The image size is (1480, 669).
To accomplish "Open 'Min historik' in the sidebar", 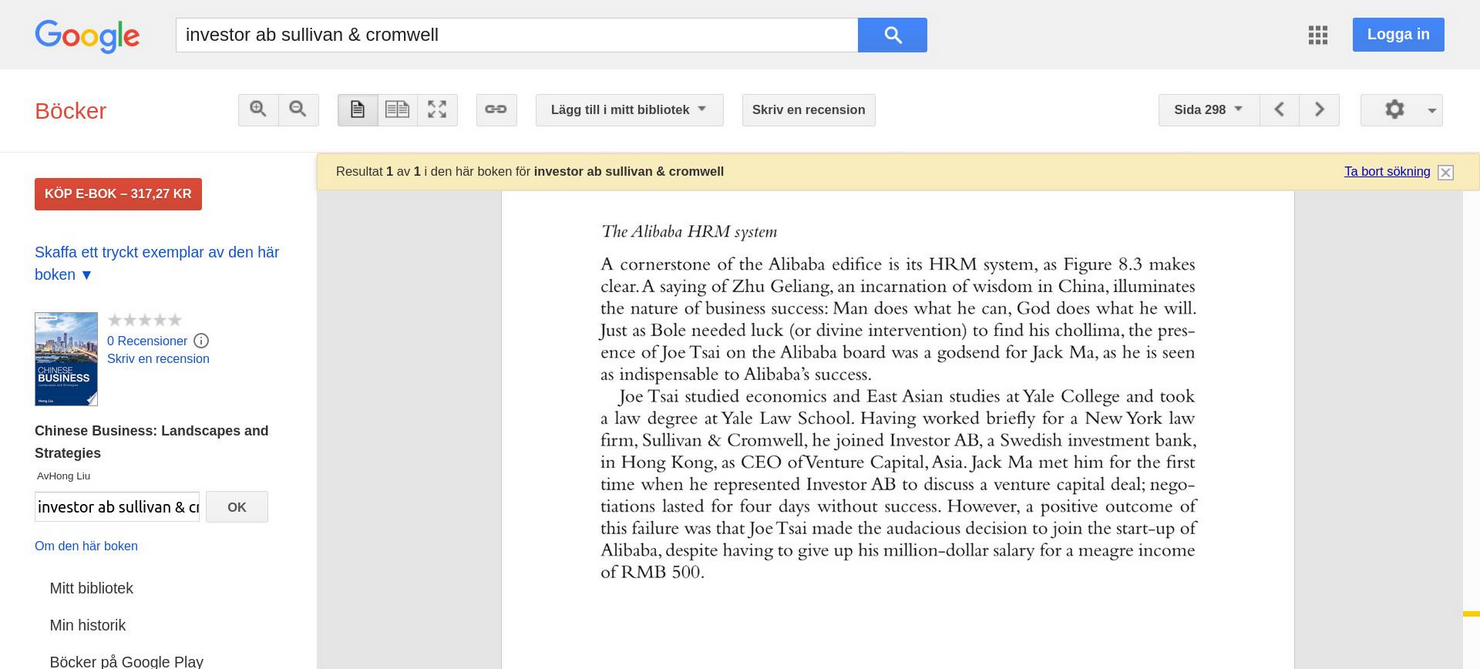I will pyautogui.click(x=88, y=626).
